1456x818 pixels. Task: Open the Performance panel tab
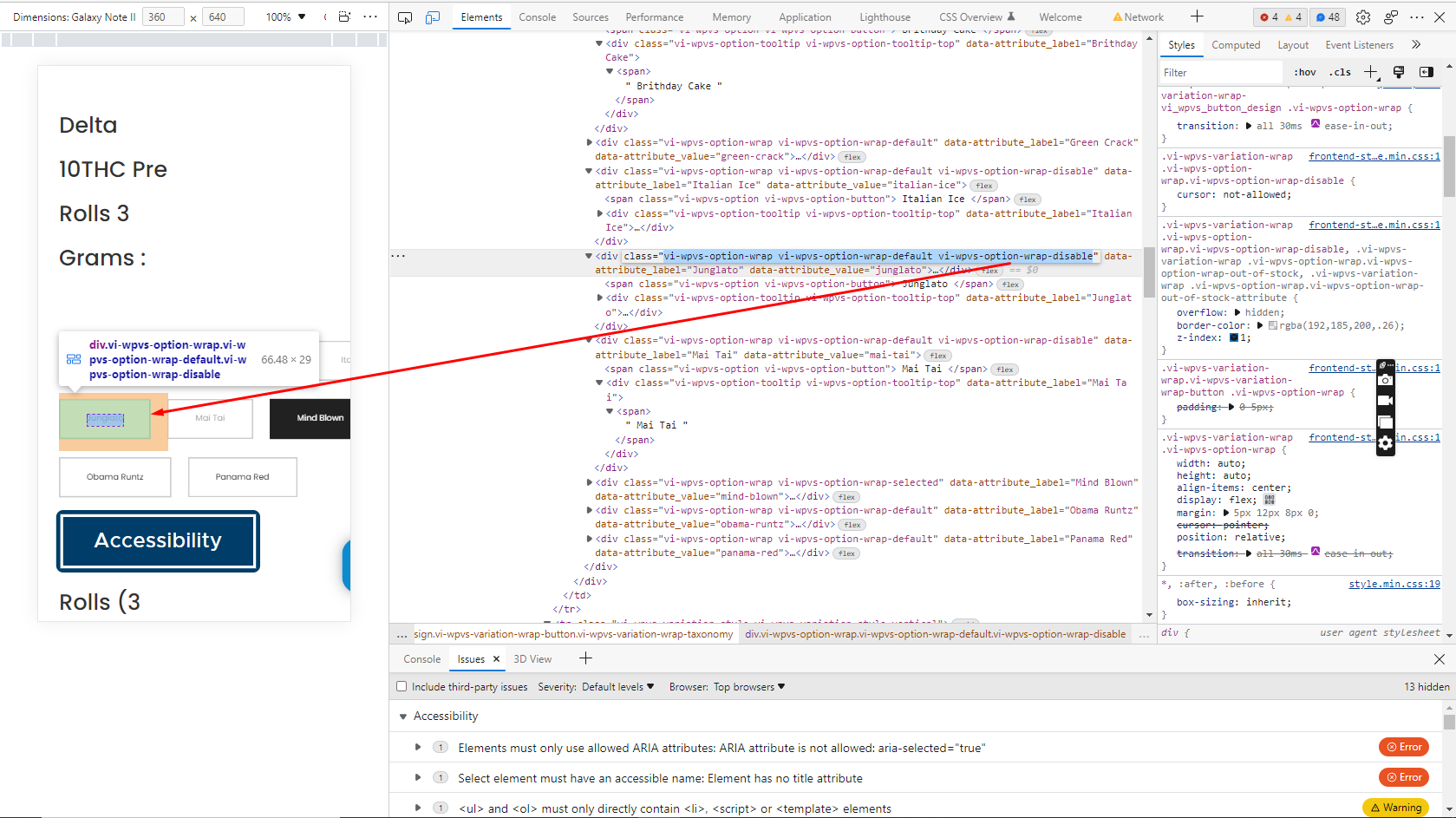(x=654, y=17)
